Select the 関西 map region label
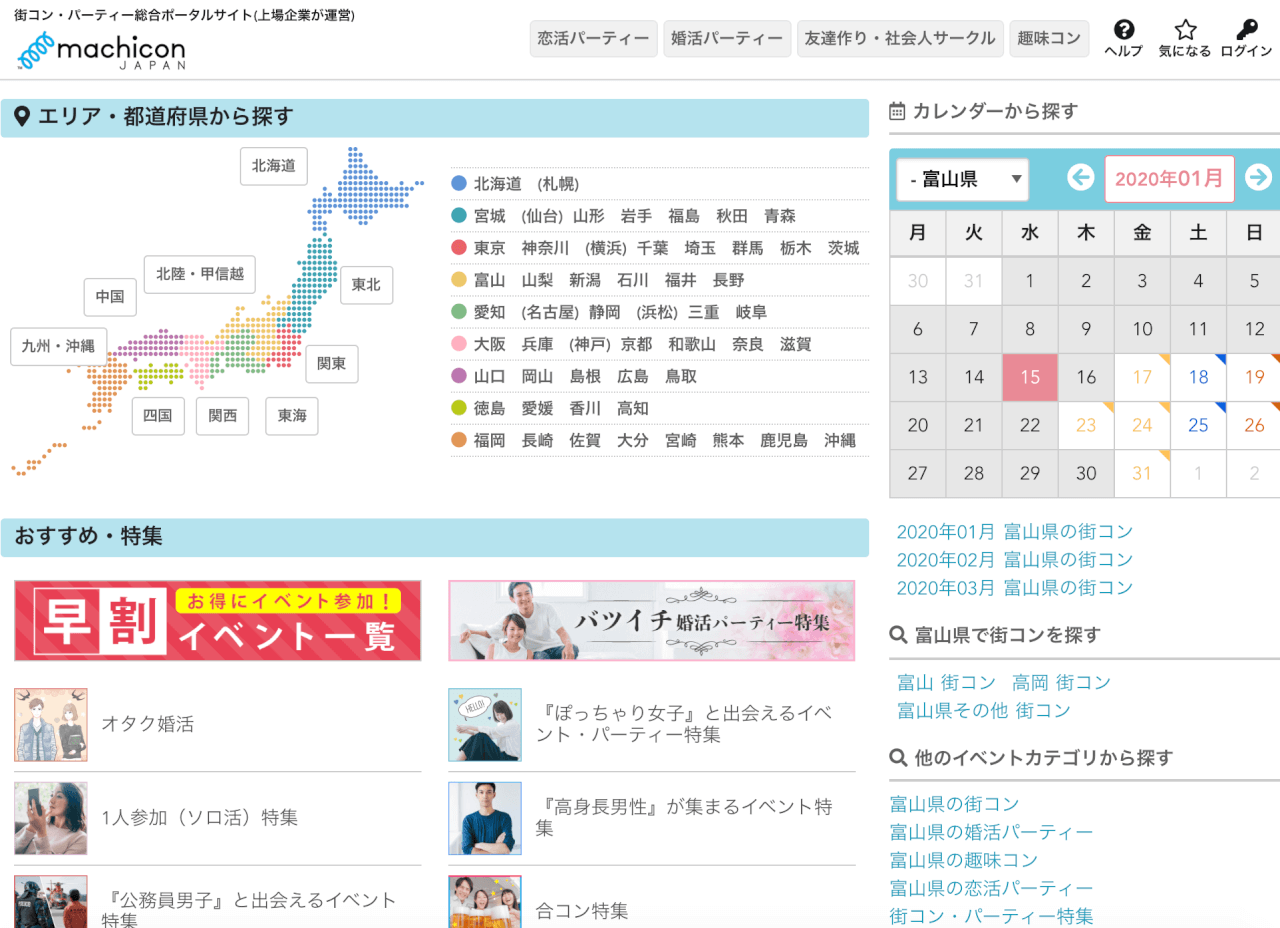 (x=222, y=416)
